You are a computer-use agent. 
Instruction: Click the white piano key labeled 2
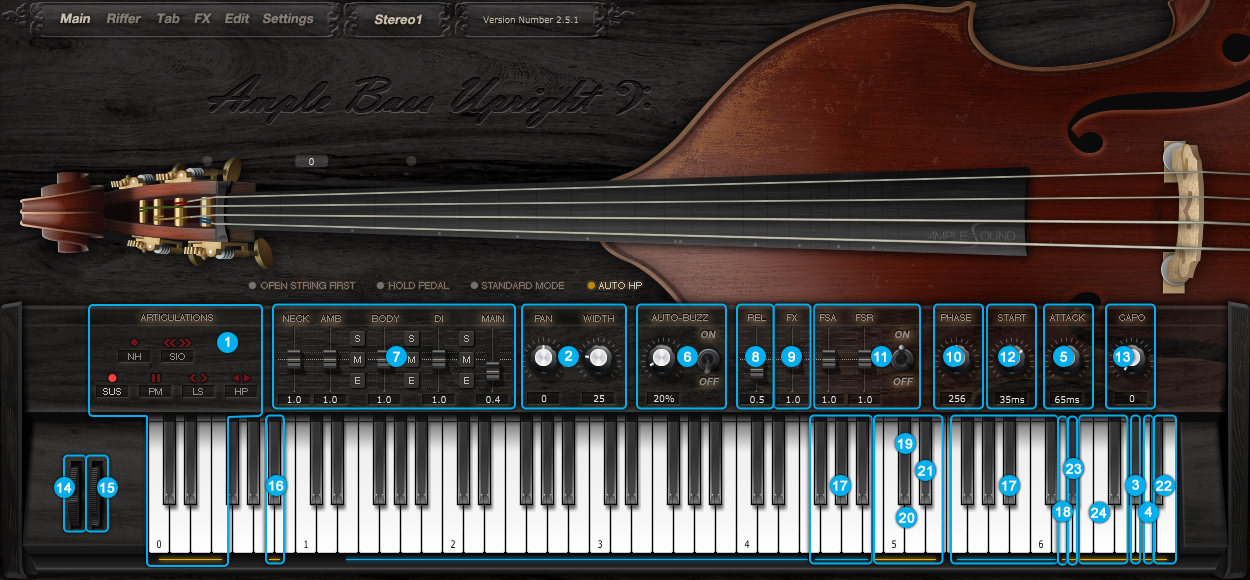[452, 530]
